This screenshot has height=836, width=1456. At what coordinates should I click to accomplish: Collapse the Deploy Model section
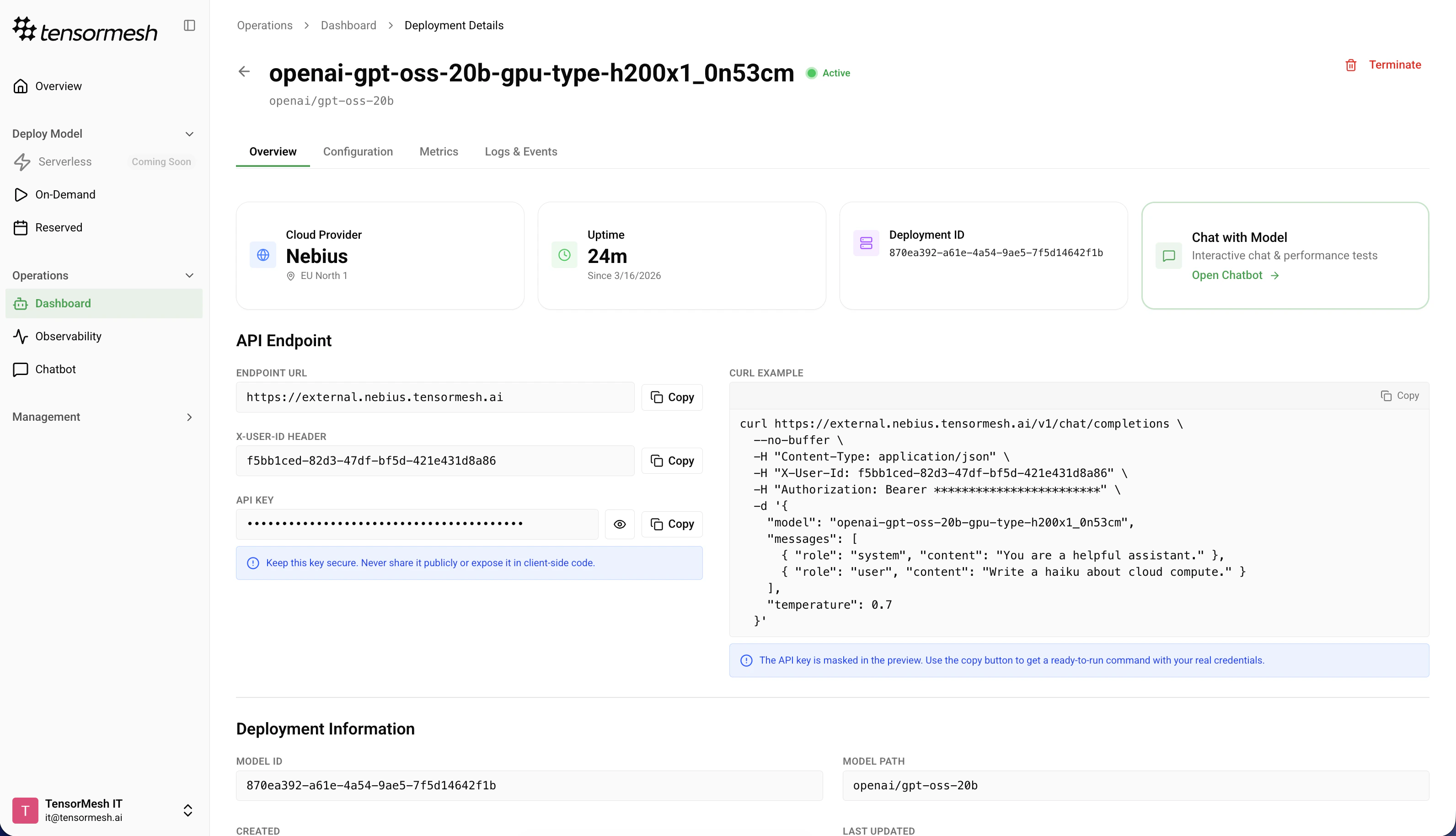pyautogui.click(x=189, y=134)
